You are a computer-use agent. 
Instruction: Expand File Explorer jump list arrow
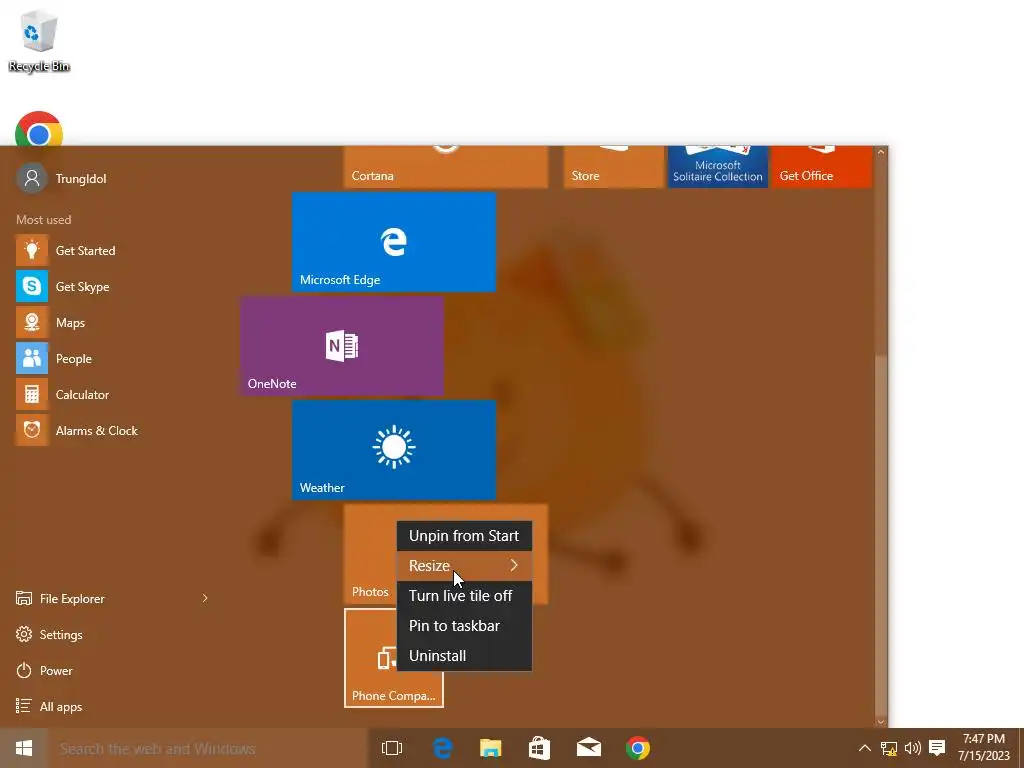[x=205, y=598]
